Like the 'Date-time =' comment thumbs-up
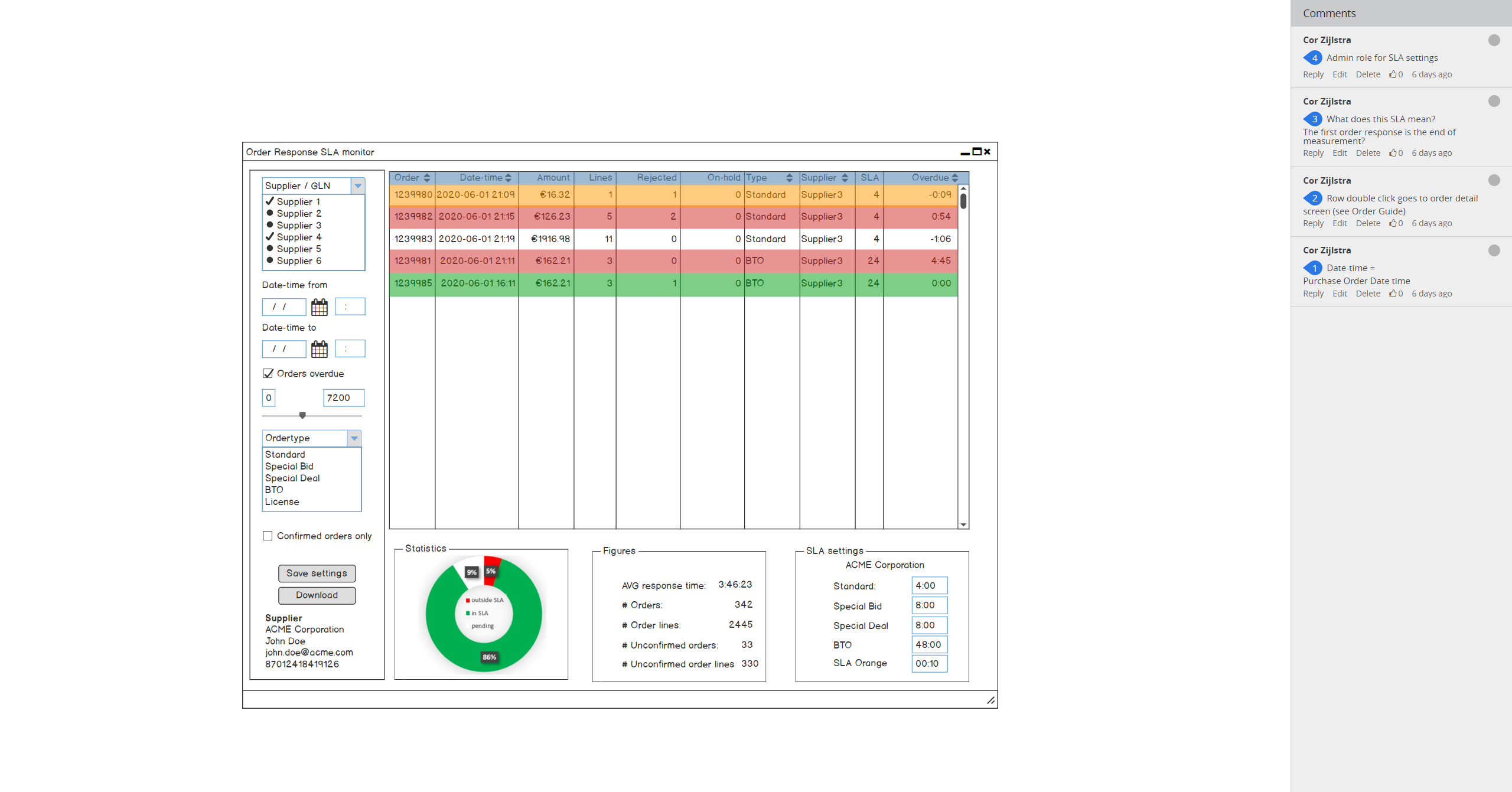Screen dimensions: 1512x792 [1393, 294]
